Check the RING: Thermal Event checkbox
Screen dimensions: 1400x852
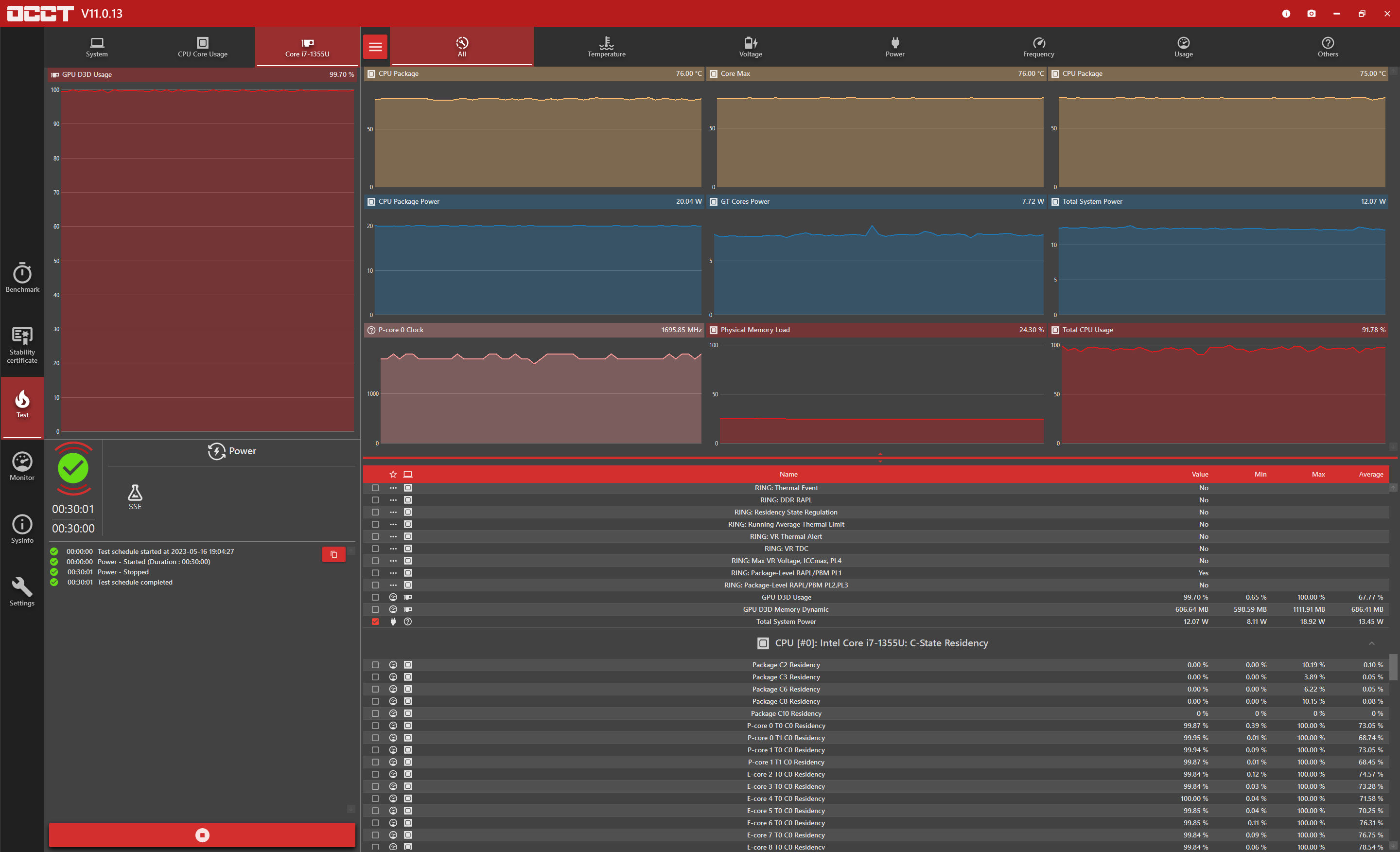point(376,488)
